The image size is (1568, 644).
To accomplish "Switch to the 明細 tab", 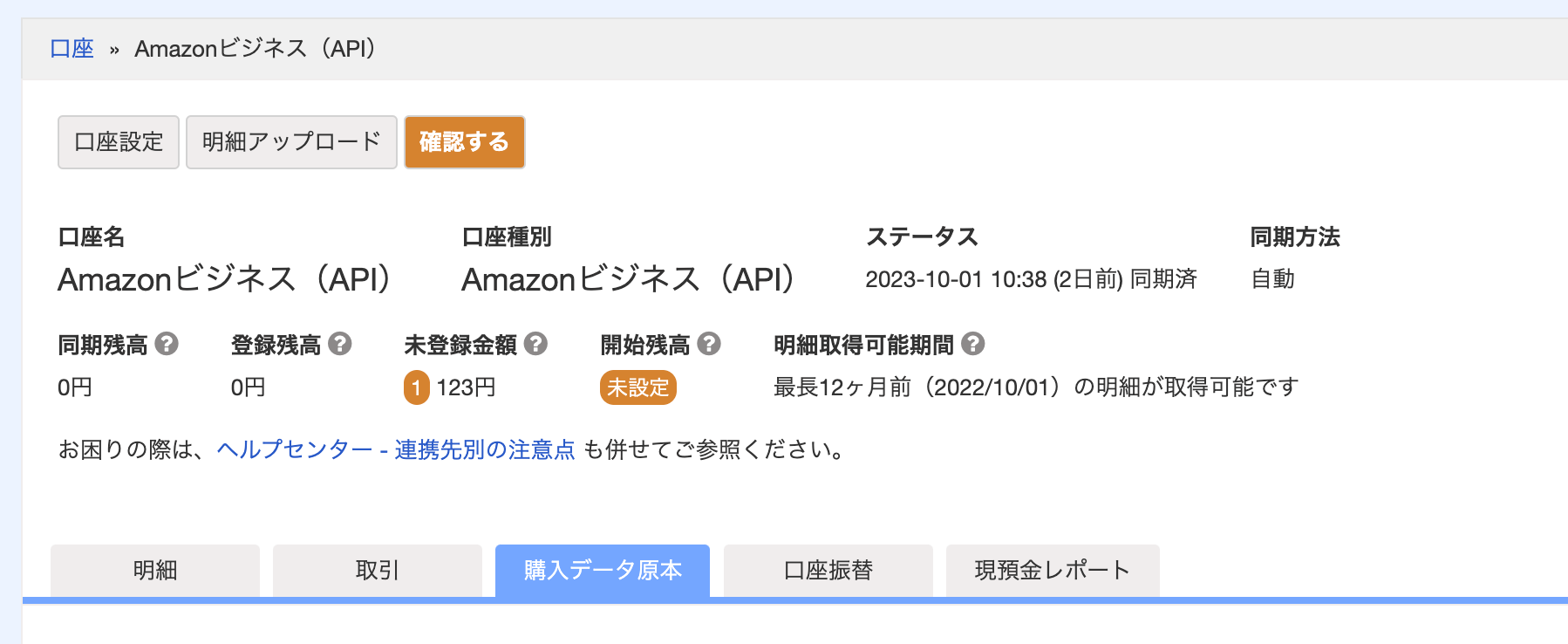I will (154, 570).
